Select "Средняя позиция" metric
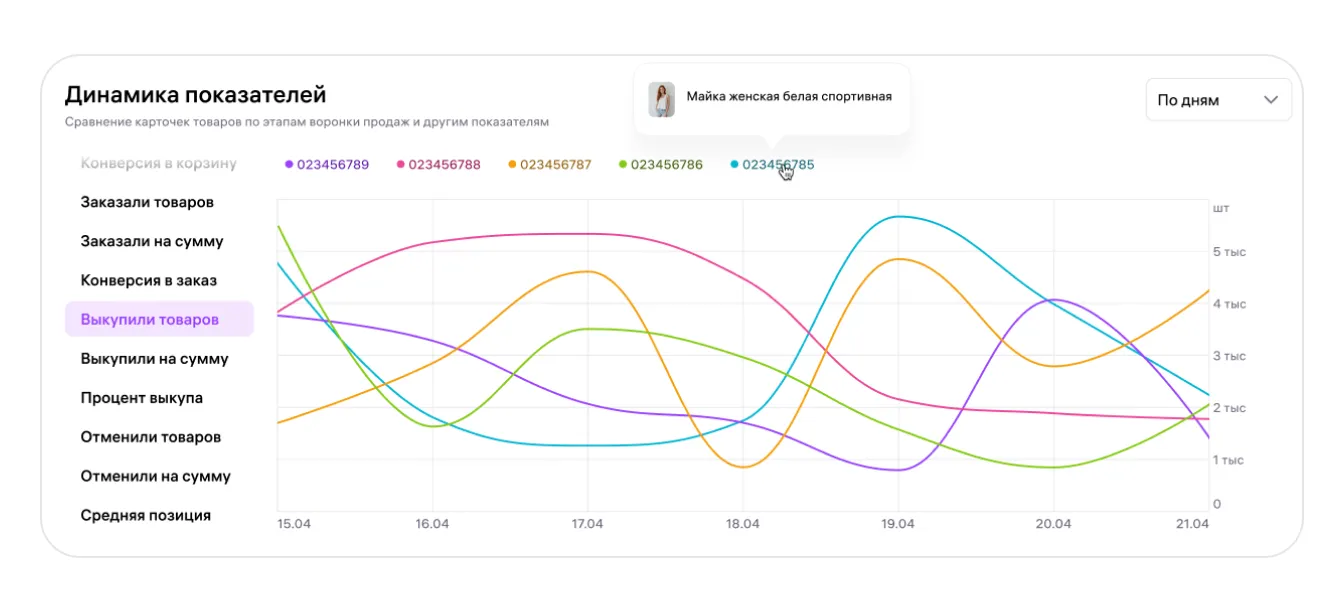Image resolution: width=1344 pixels, height=612 pixels. pos(146,515)
